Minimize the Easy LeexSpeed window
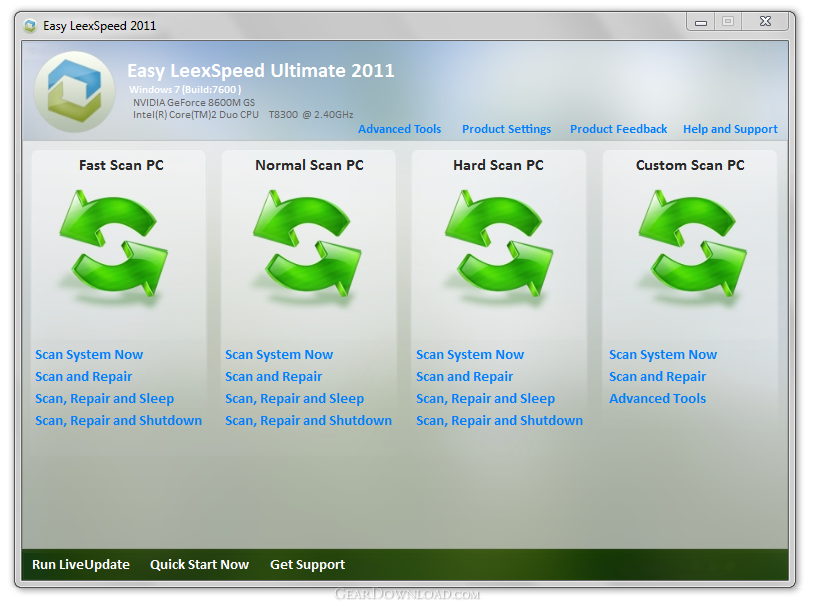The height and width of the screenshot is (602, 815). coord(701,22)
